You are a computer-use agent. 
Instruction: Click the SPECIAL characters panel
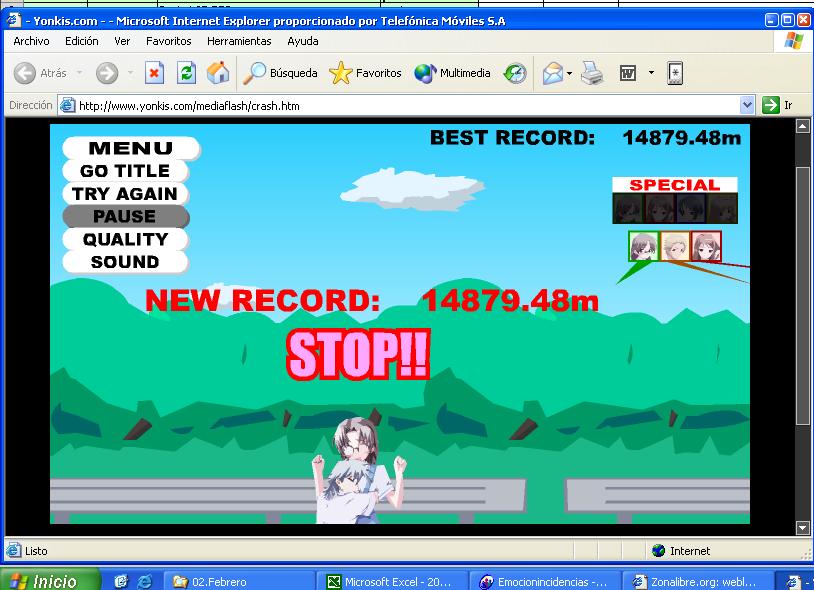(675, 200)
